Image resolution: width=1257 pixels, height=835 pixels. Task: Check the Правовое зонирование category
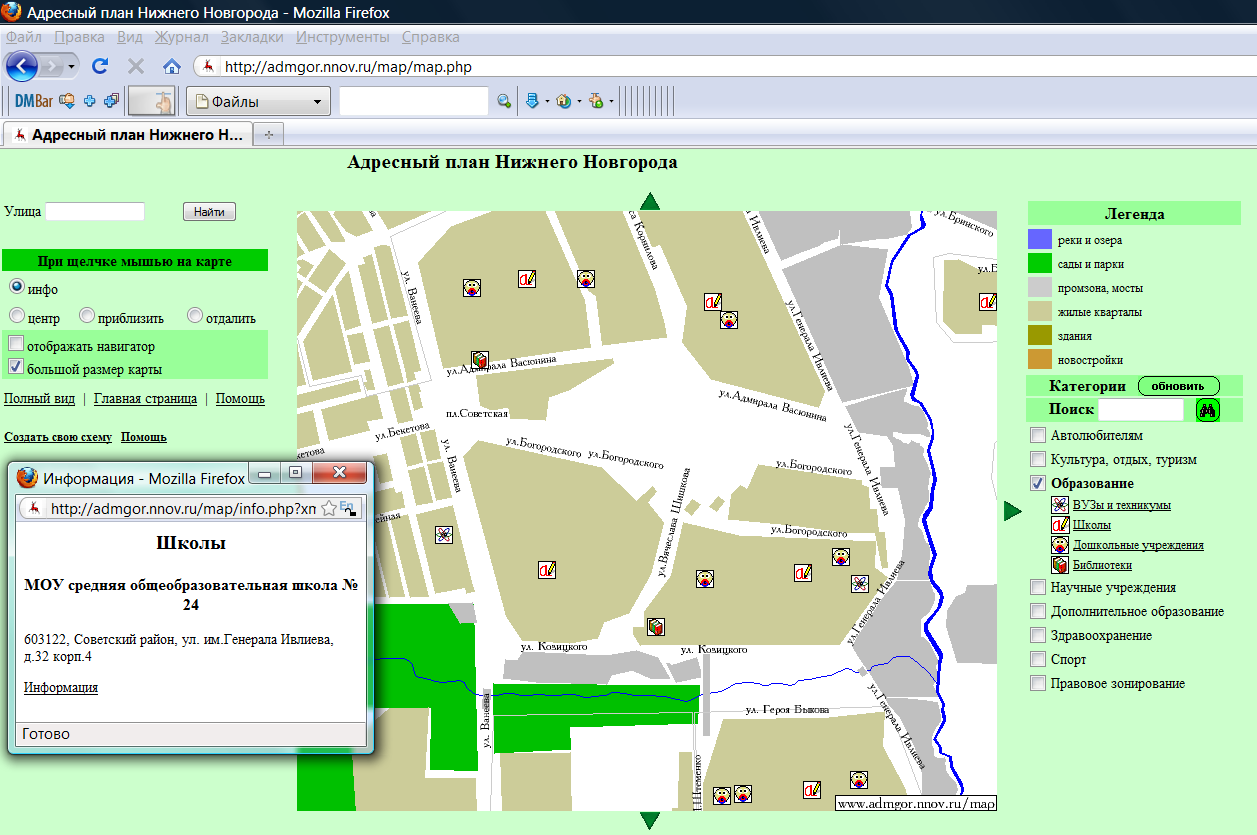coord(1038,683)
